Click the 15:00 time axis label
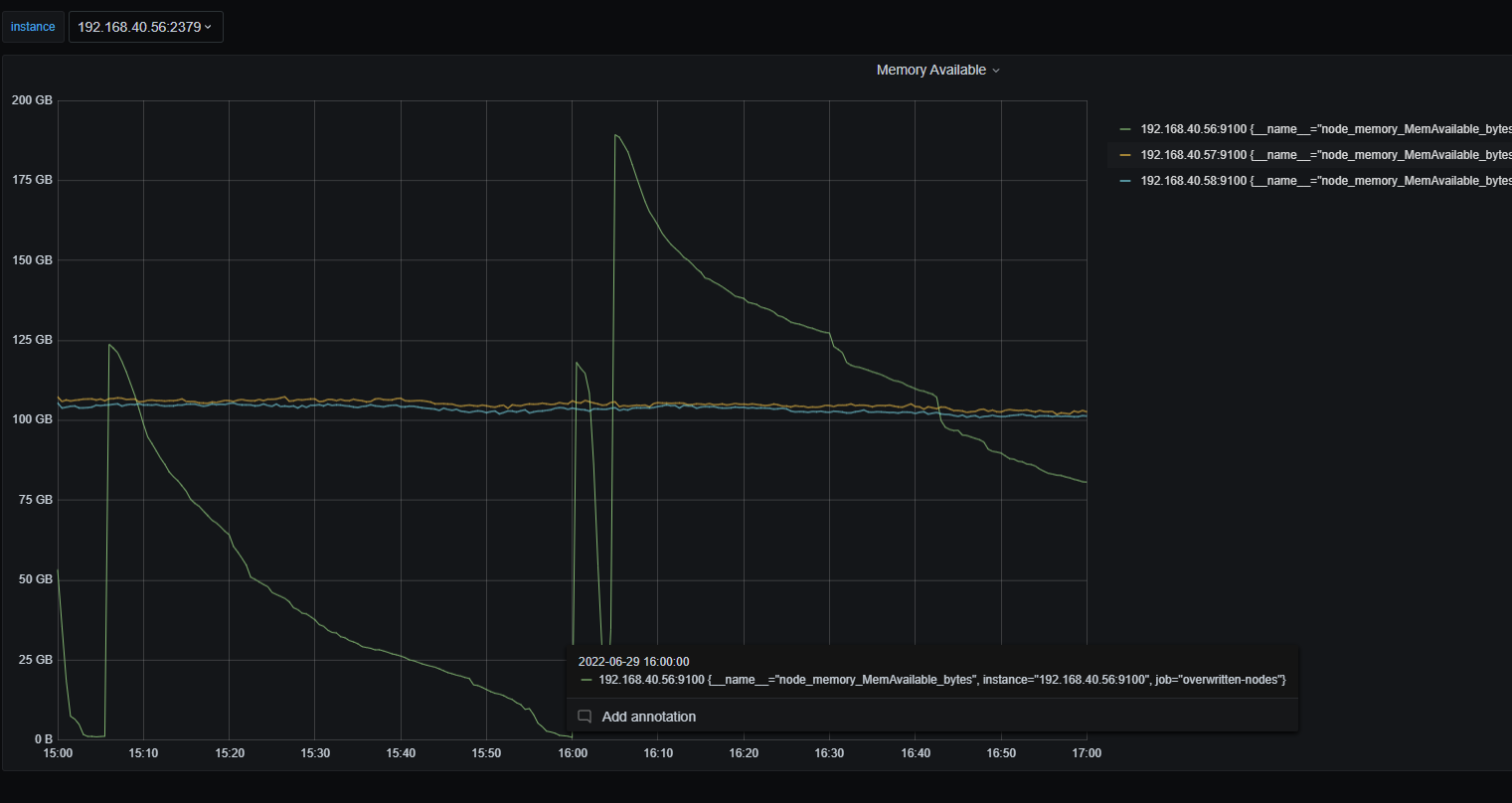This screenshot has height=803, width=1512. [58, 753]
